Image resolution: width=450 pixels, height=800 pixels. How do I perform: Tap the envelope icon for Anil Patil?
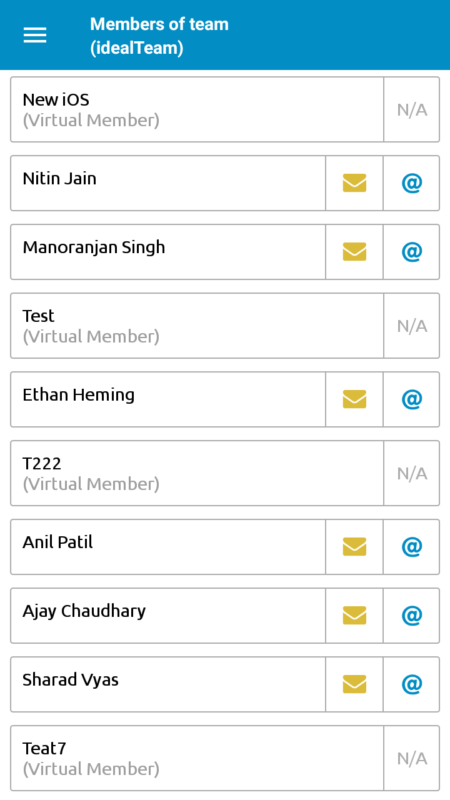(x=354, y=547)
